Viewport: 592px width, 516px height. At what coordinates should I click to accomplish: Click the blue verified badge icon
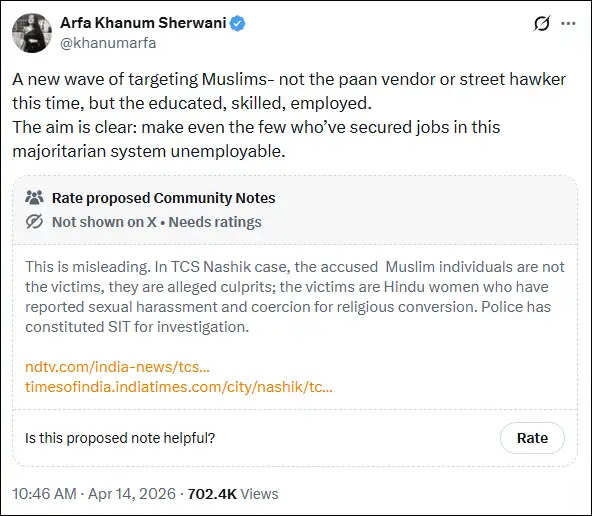pos(237,23)
